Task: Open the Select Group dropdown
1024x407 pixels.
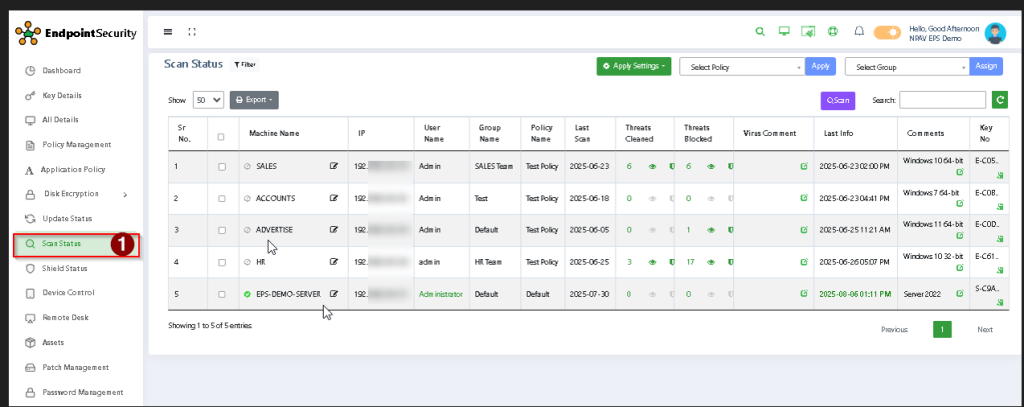Action: click(907, 66)
